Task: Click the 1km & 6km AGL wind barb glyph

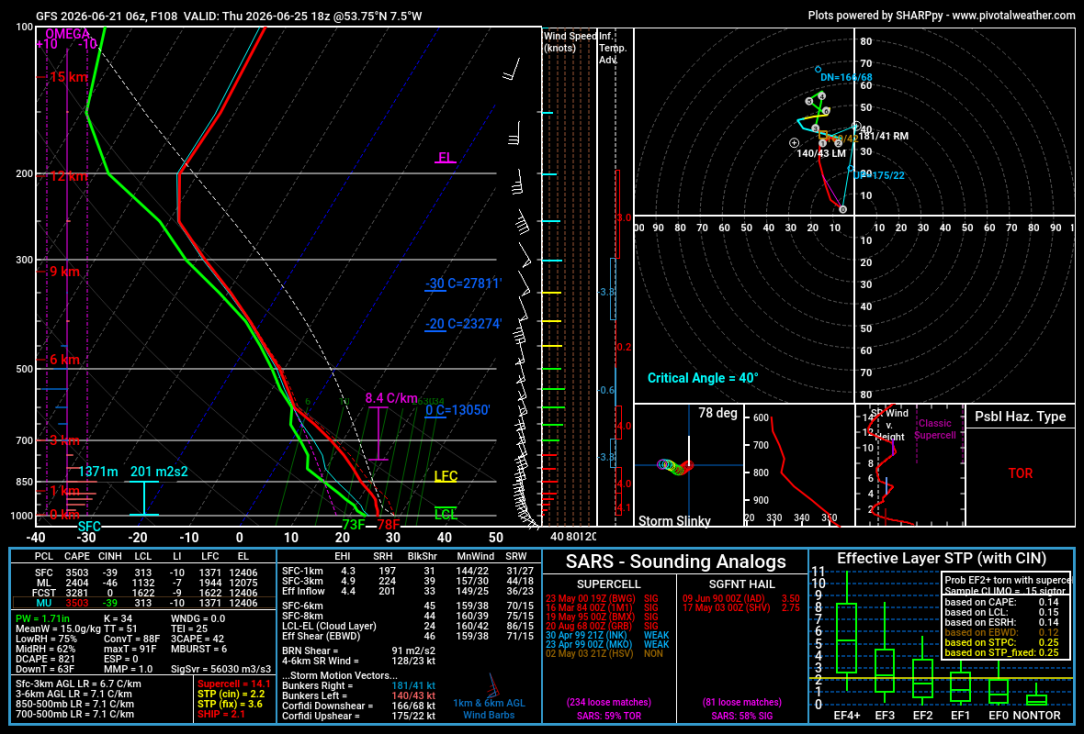Action: tap(492, 685)
